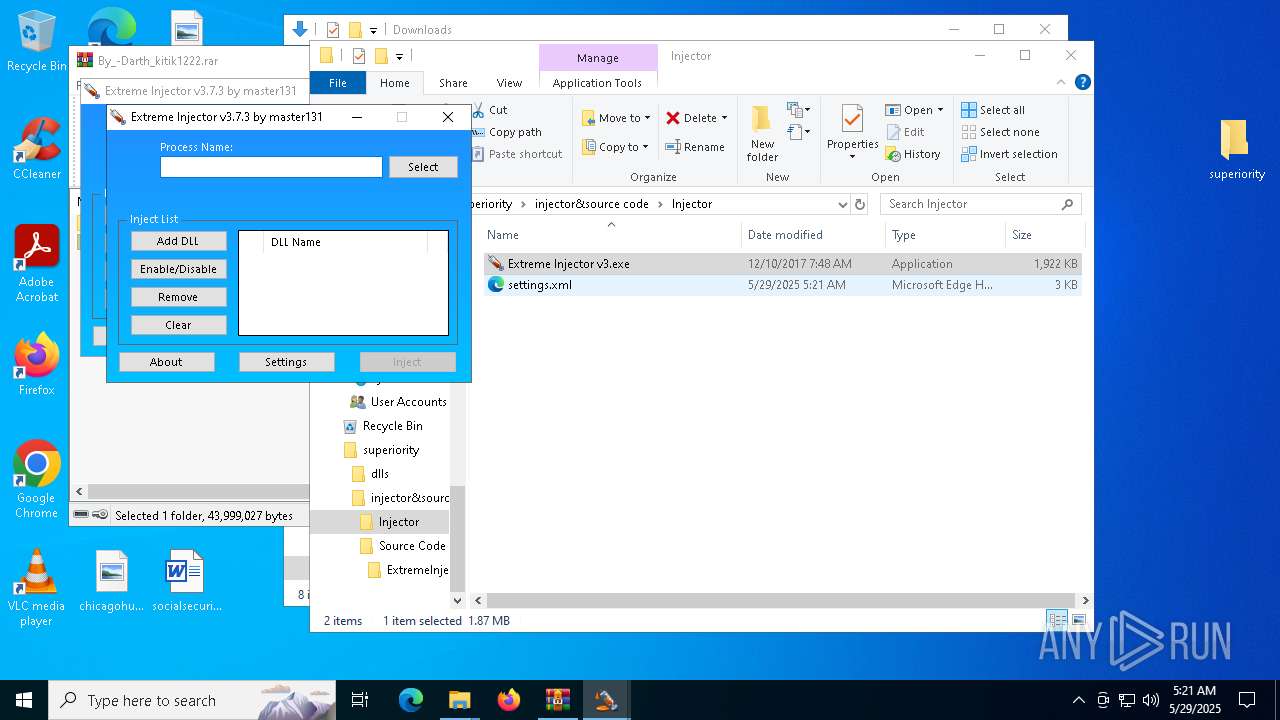This screenshot has height=720, width=1280.
Task: Click Add DLL in Extreme Injector
Action: click(178, 241)
